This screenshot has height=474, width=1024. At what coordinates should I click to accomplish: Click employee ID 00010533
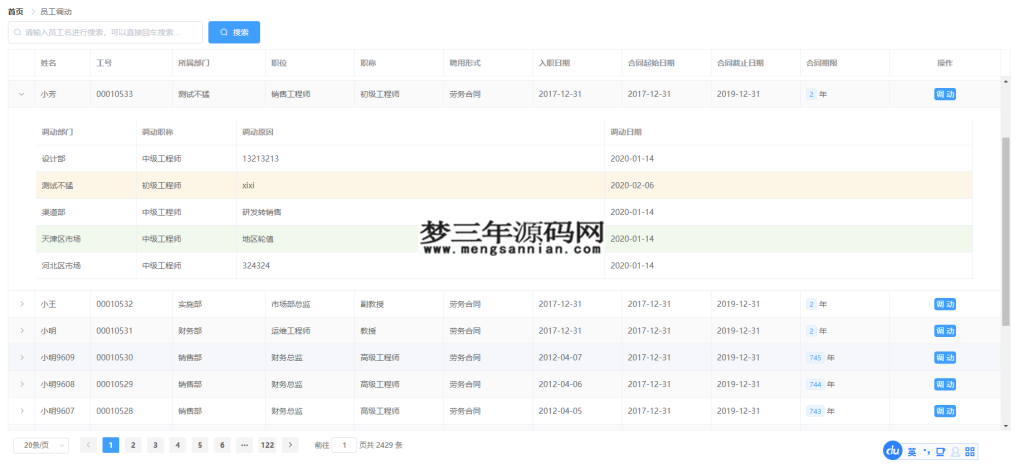[x=115, y=94]
